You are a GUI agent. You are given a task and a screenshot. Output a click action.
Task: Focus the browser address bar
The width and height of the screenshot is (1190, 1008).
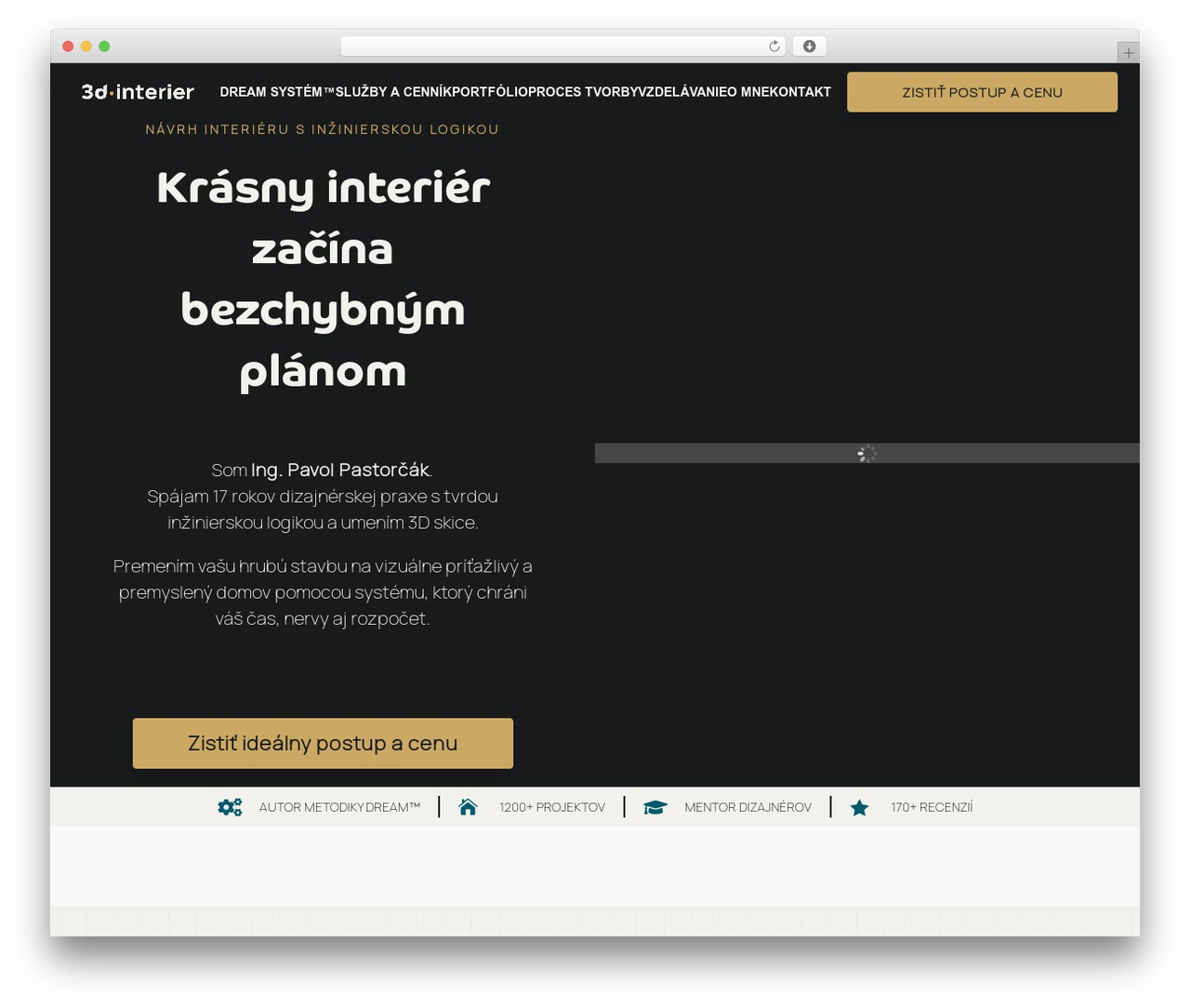tap(562, 46)
